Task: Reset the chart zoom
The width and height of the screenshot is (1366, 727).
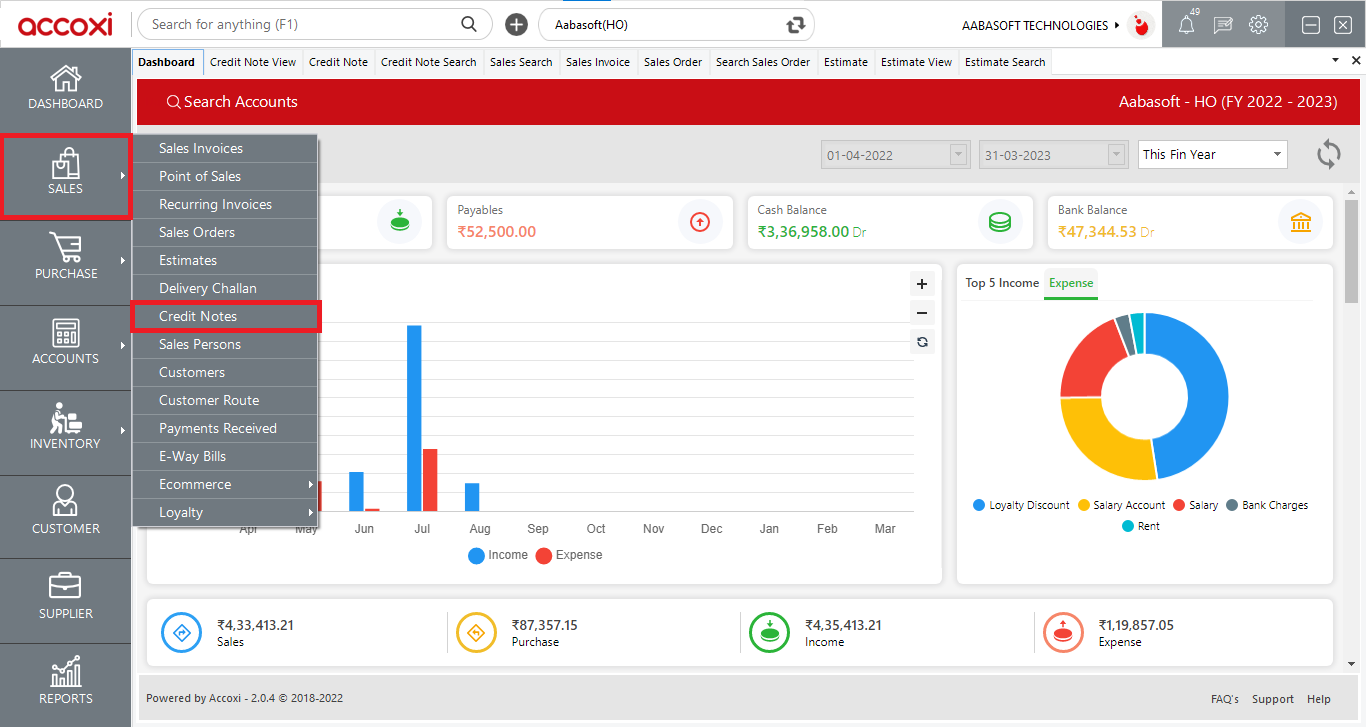Action: click(x=922, y=342)
